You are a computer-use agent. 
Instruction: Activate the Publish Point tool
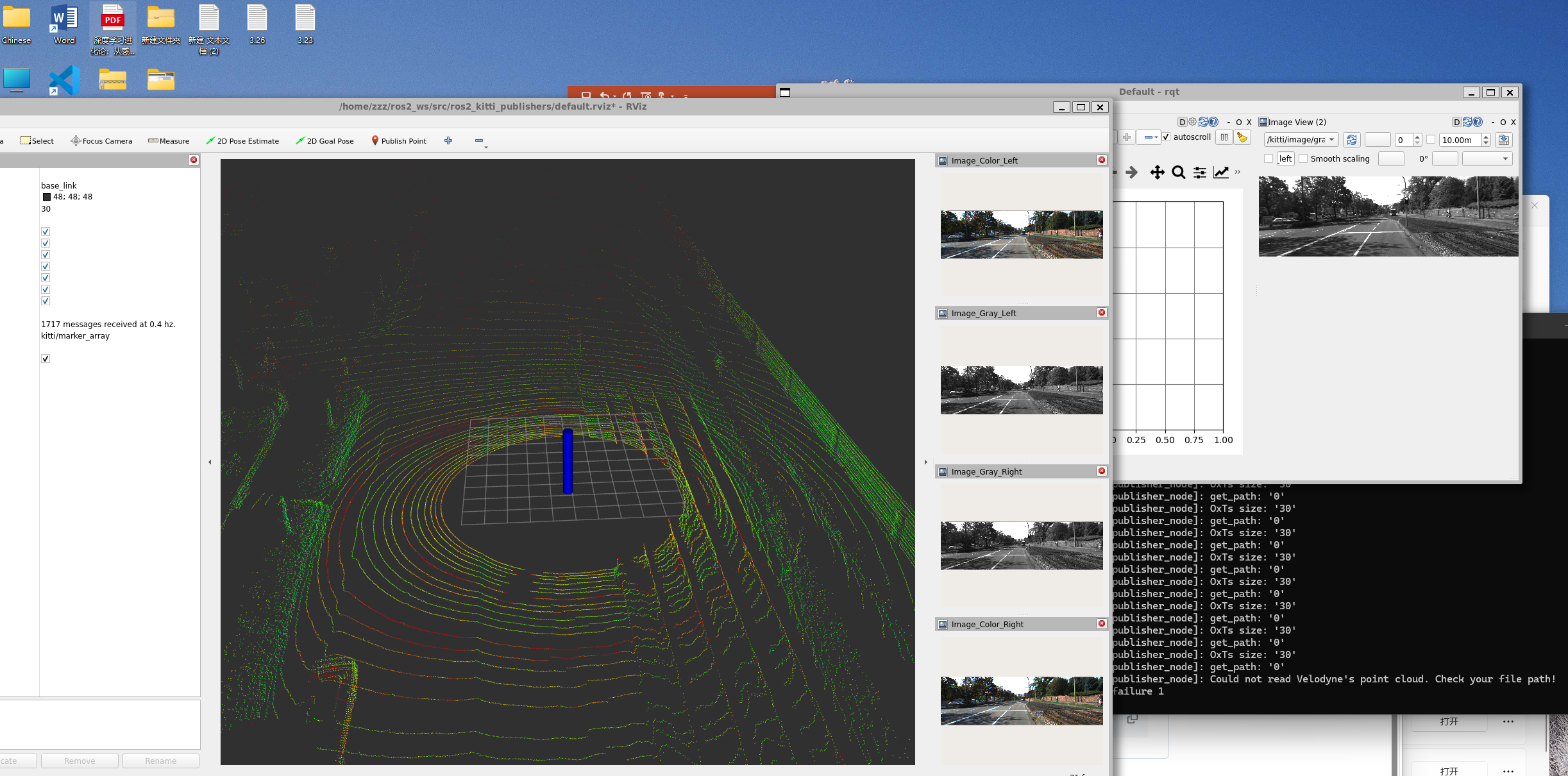coord(398,140)
